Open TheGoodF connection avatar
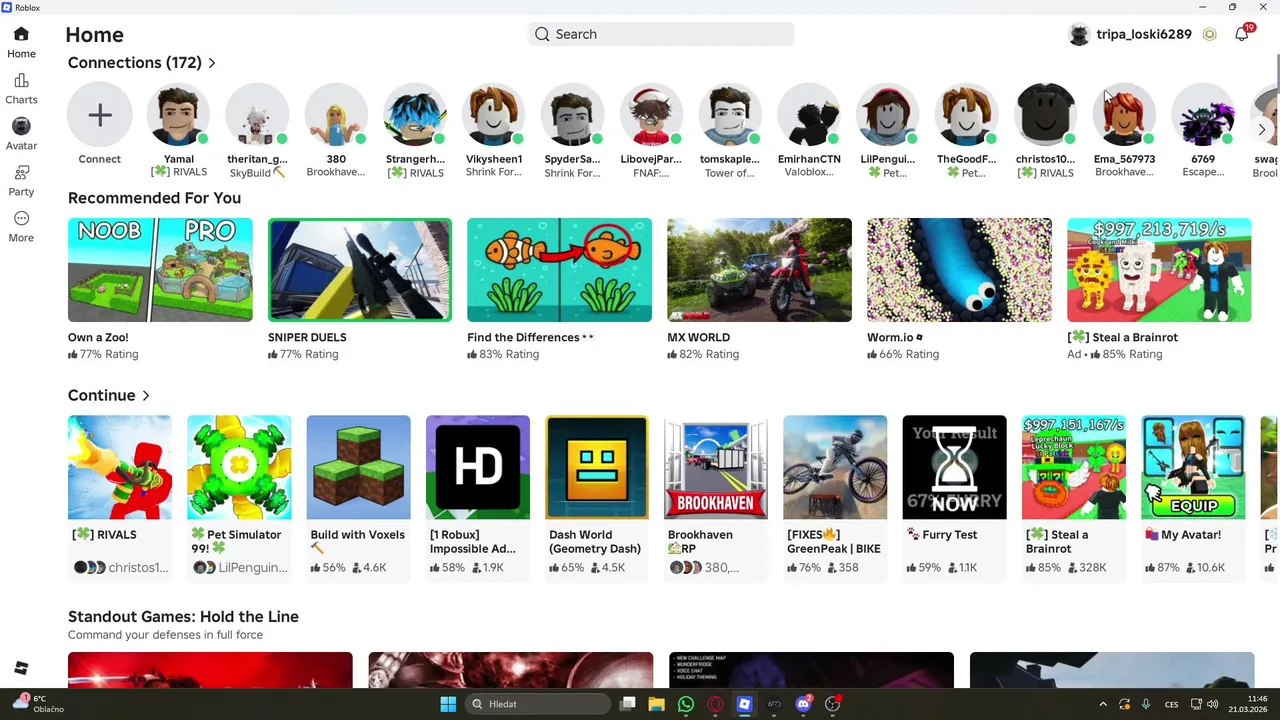 pos(966,115)
